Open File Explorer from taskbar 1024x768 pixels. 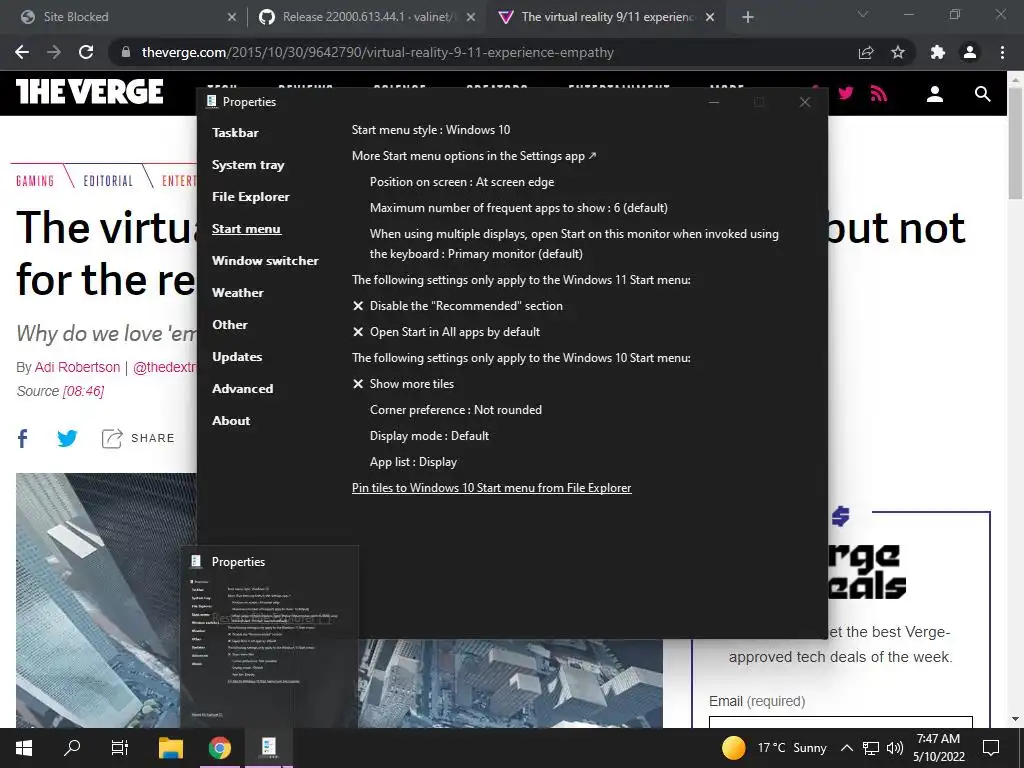171,748
